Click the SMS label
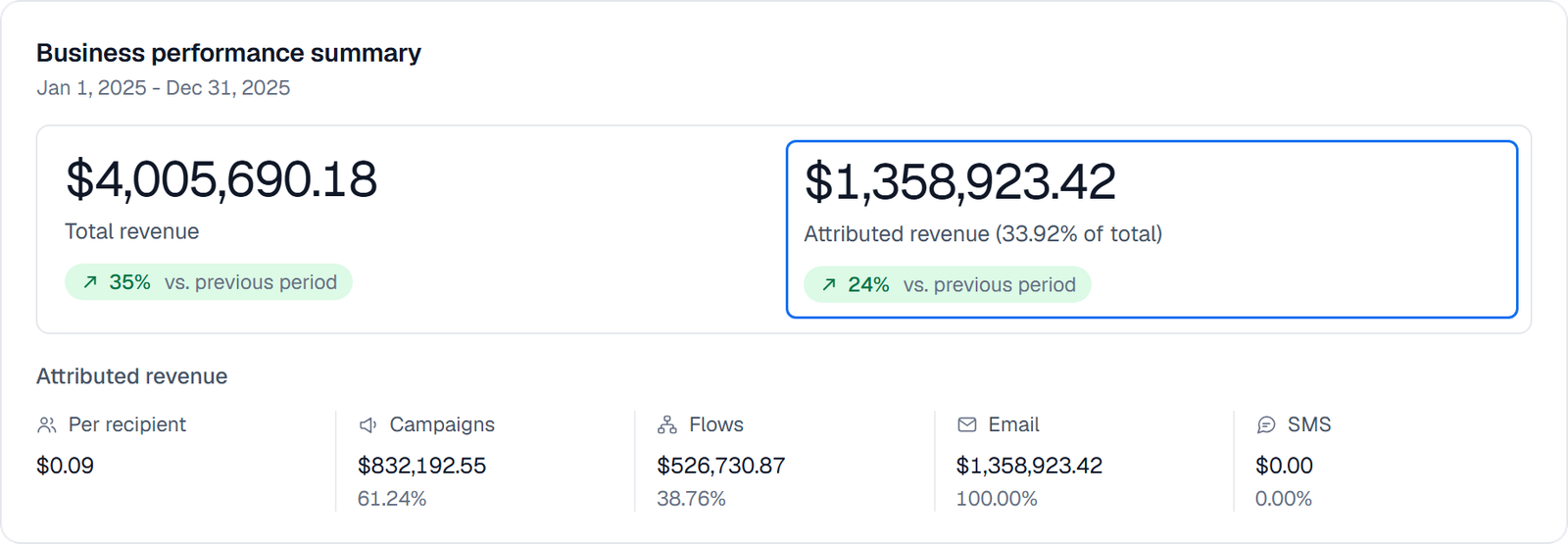The image size is (1568, 544). tap(1309, 424)
